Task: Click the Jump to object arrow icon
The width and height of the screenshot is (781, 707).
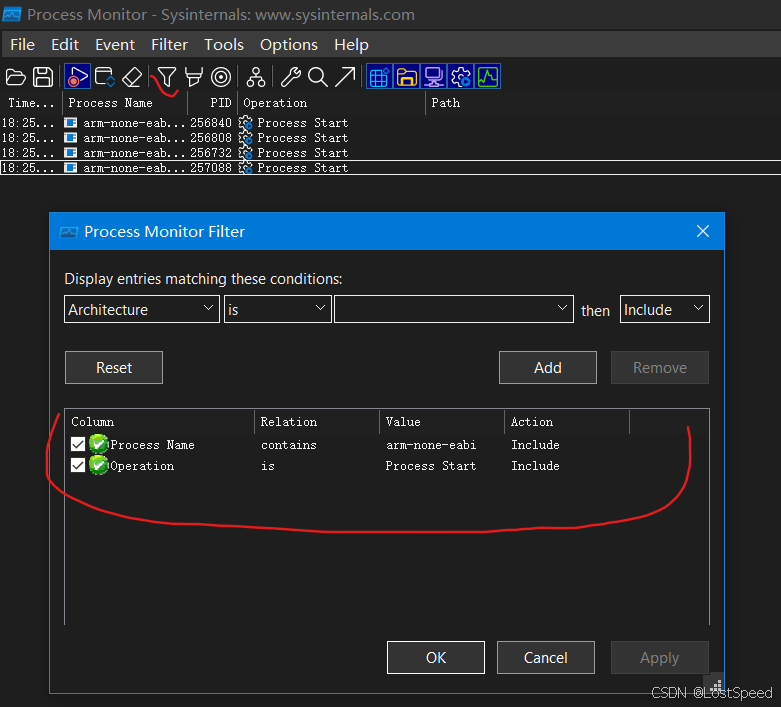Action: coord(345,77)
